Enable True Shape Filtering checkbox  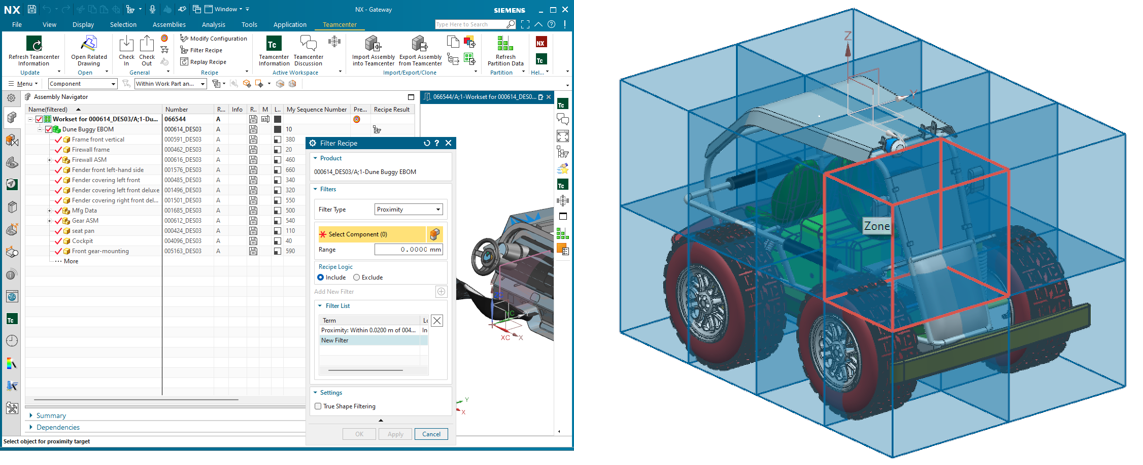pos(318,406)
